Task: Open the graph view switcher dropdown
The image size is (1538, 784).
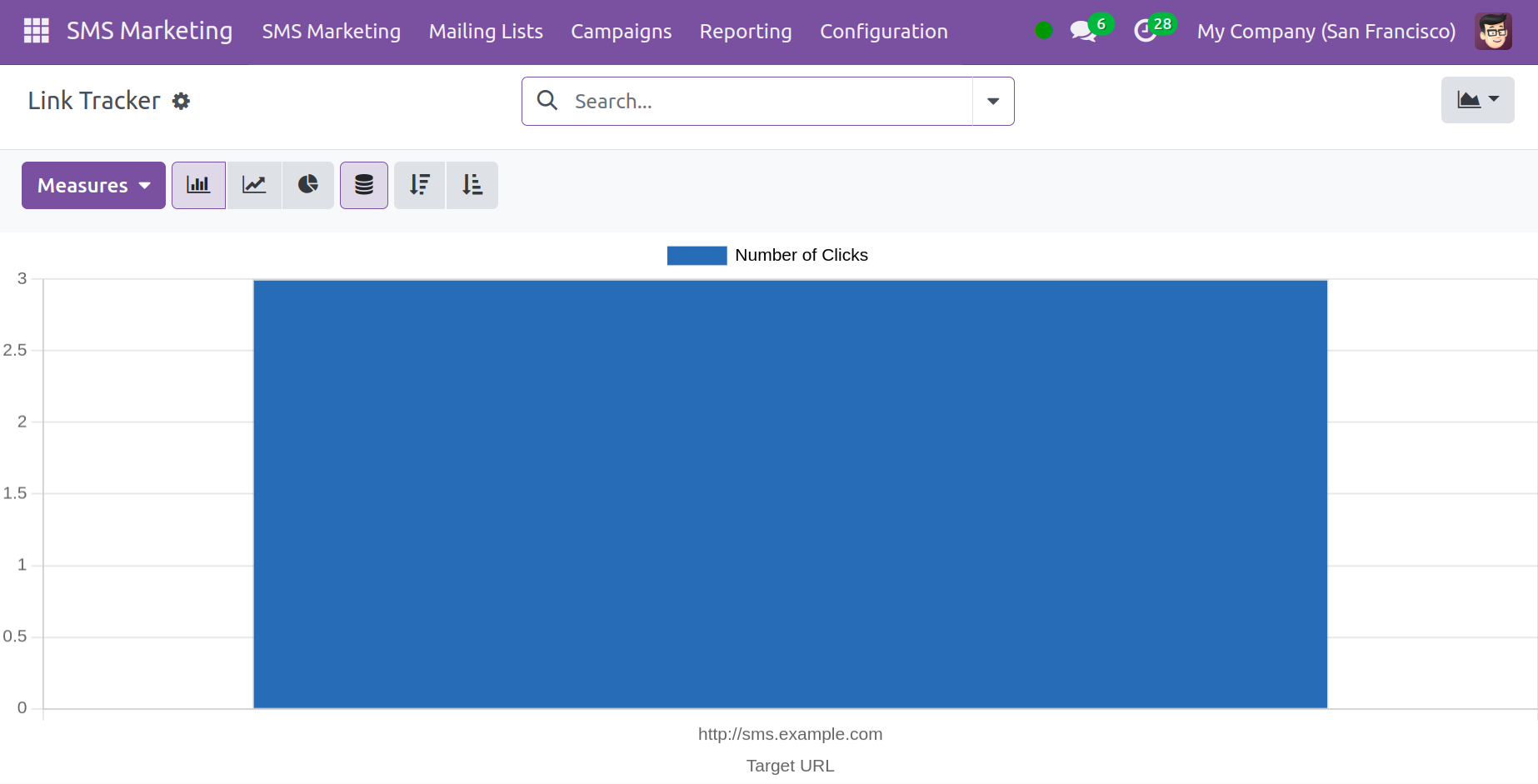Action: tap(1477, 100)
